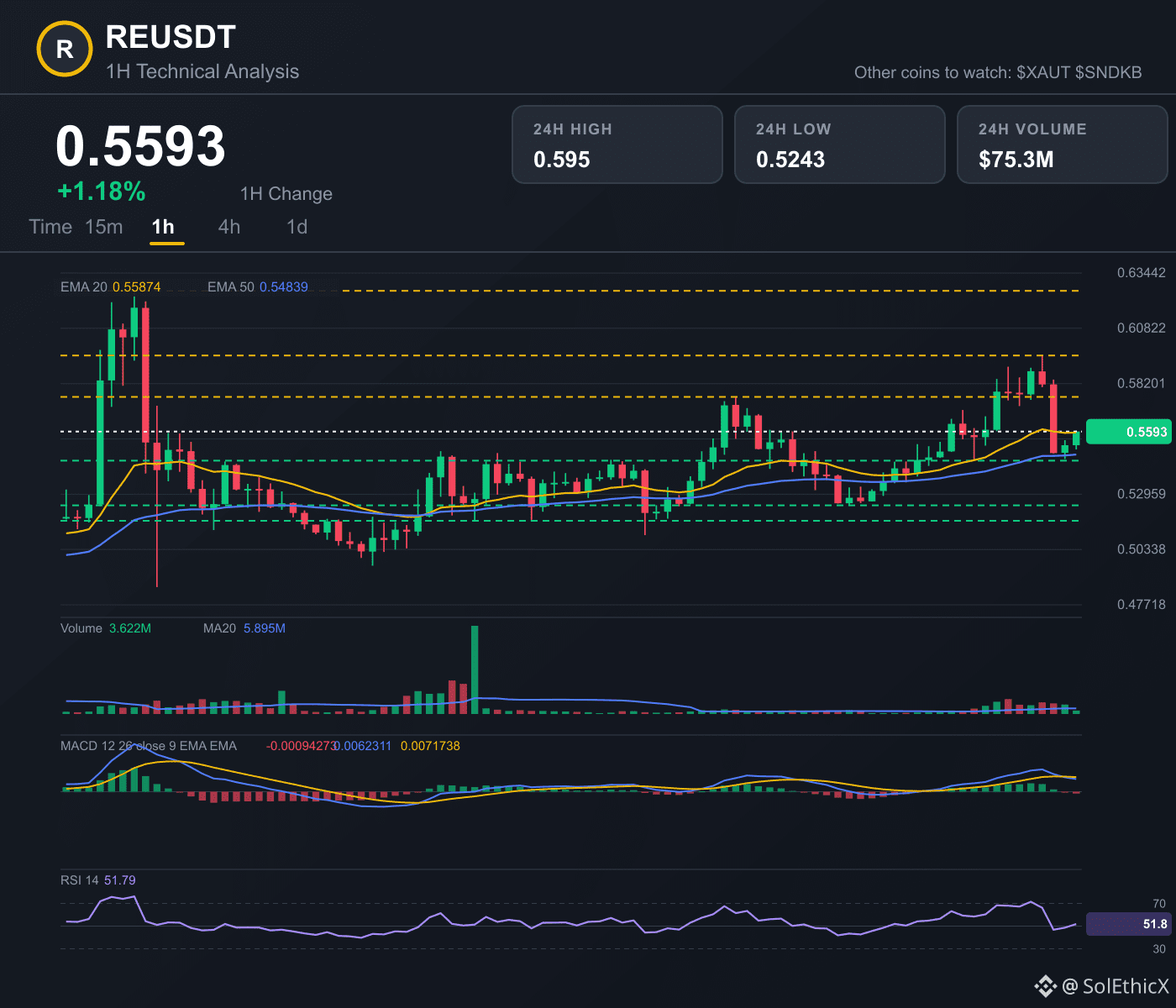The image size is (1176, 1008).
Task: Click the REUSDT coin logo icon
Action: click(65, 50)
